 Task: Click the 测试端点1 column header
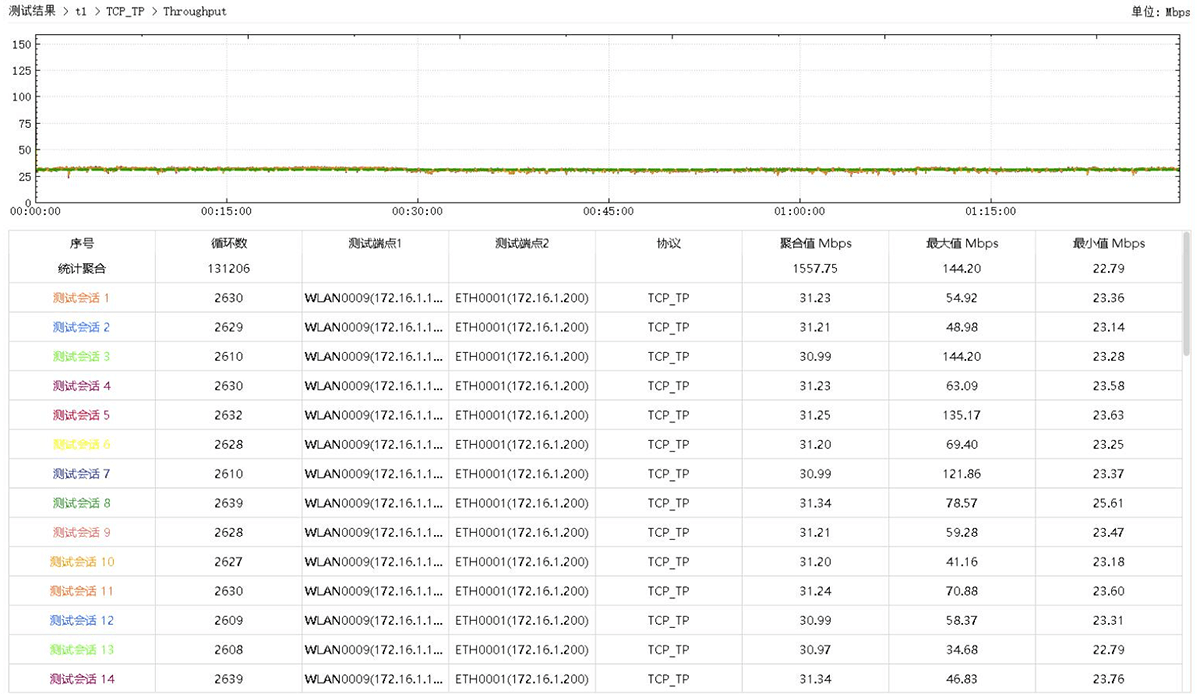coord(375,243)
